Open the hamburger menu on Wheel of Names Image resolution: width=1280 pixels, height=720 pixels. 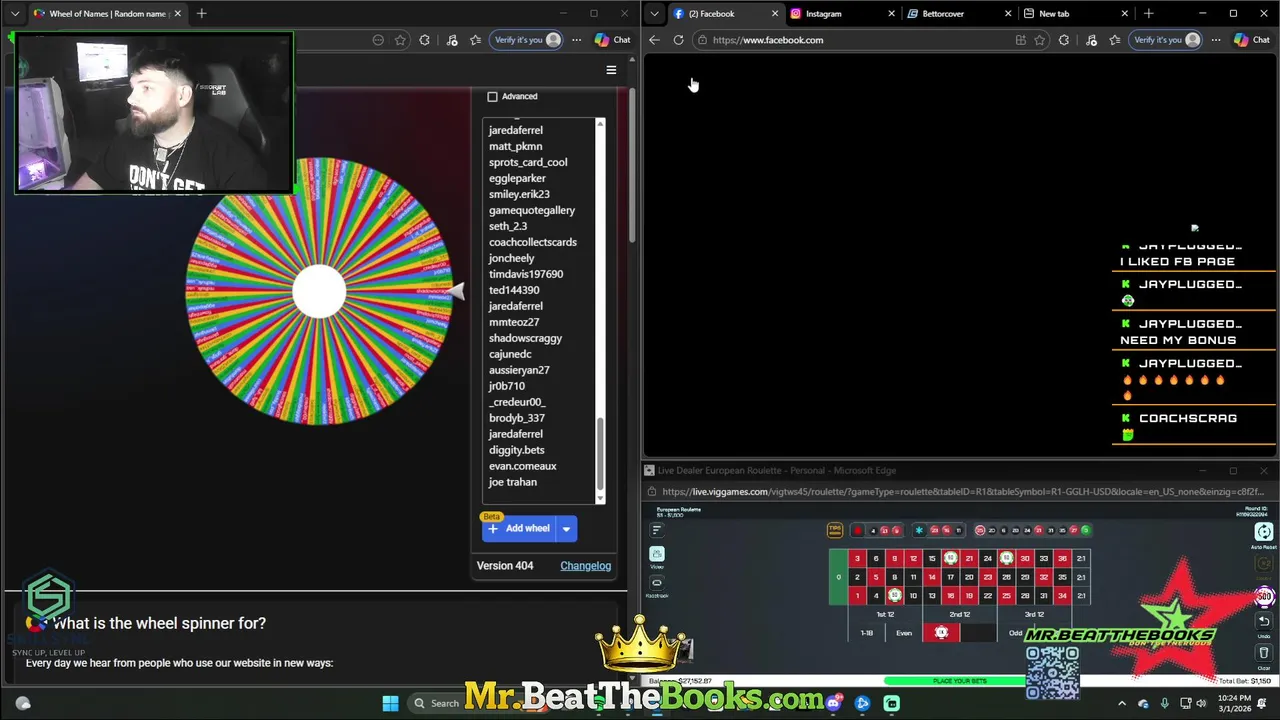tap(611, 70)
